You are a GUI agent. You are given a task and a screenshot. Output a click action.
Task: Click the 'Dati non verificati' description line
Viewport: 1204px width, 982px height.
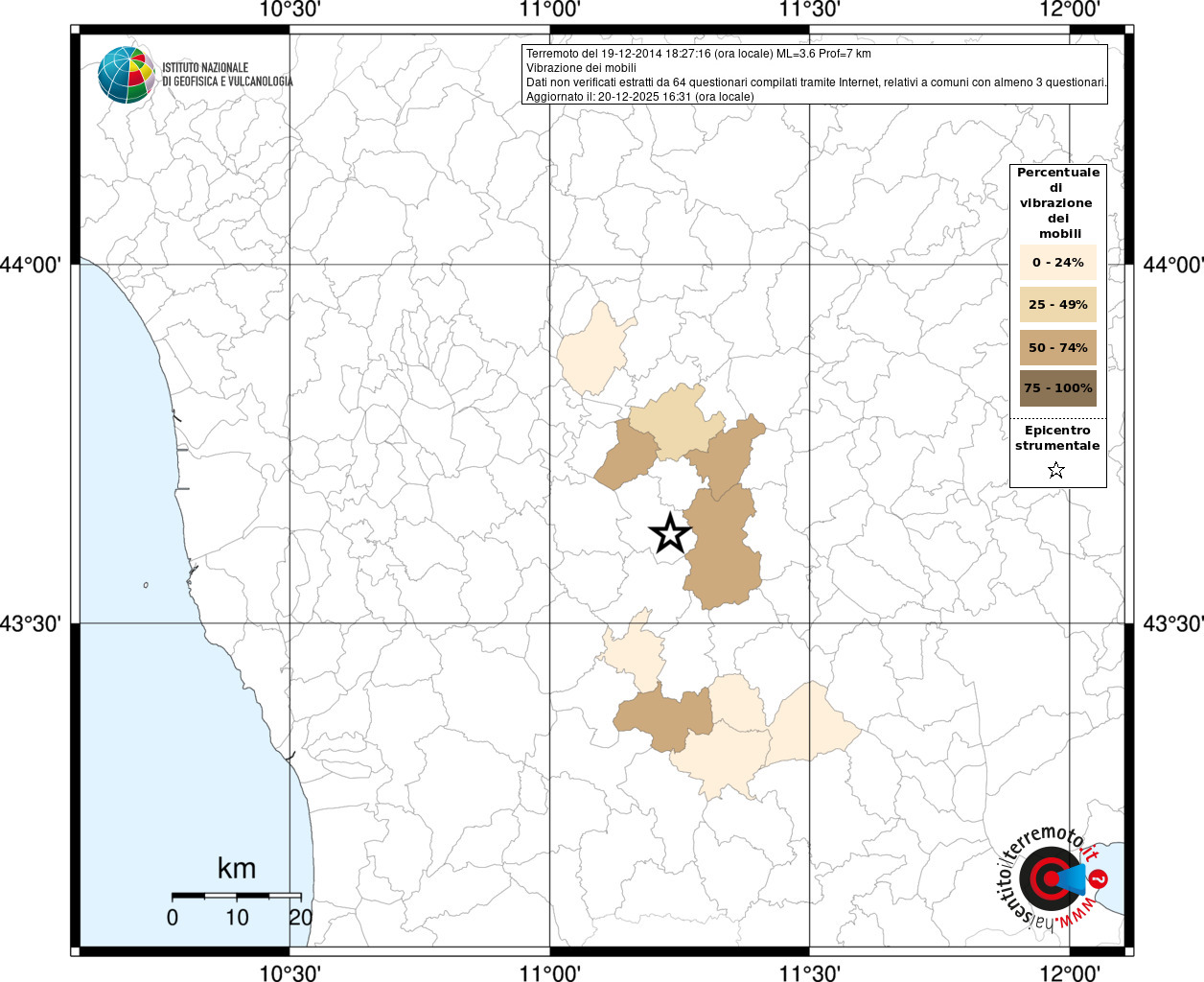click(x=817, y=82)
